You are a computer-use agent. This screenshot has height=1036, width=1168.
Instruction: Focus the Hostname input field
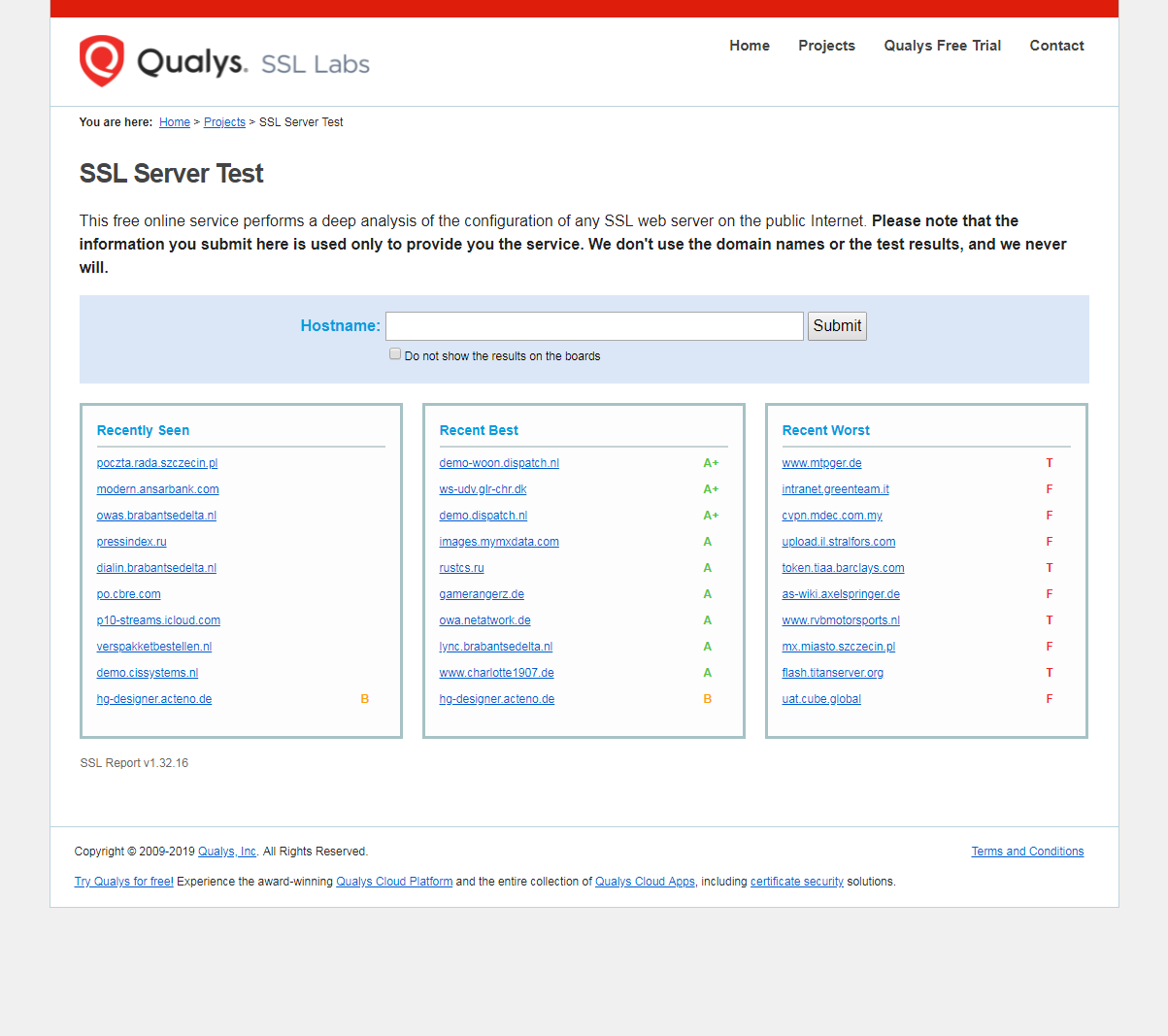pos(594,326)
